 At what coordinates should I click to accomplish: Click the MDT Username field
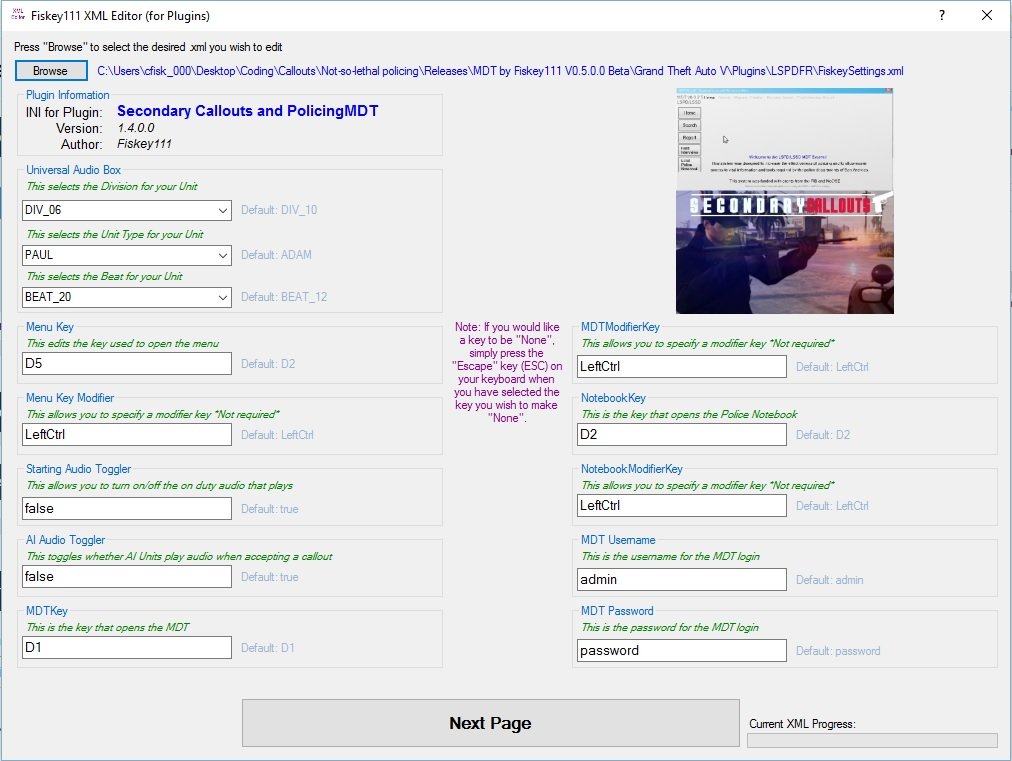(x=682, y=580)
